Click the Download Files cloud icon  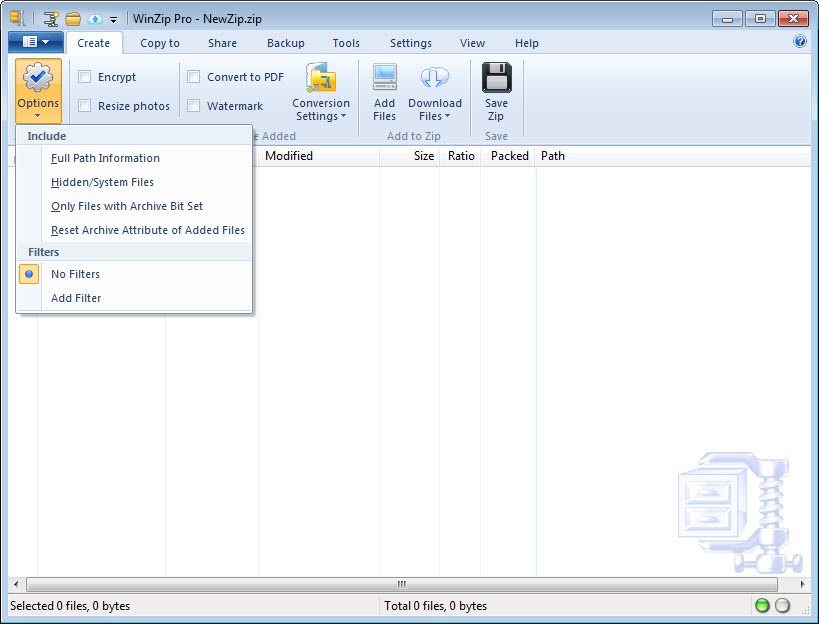point(435,77)
